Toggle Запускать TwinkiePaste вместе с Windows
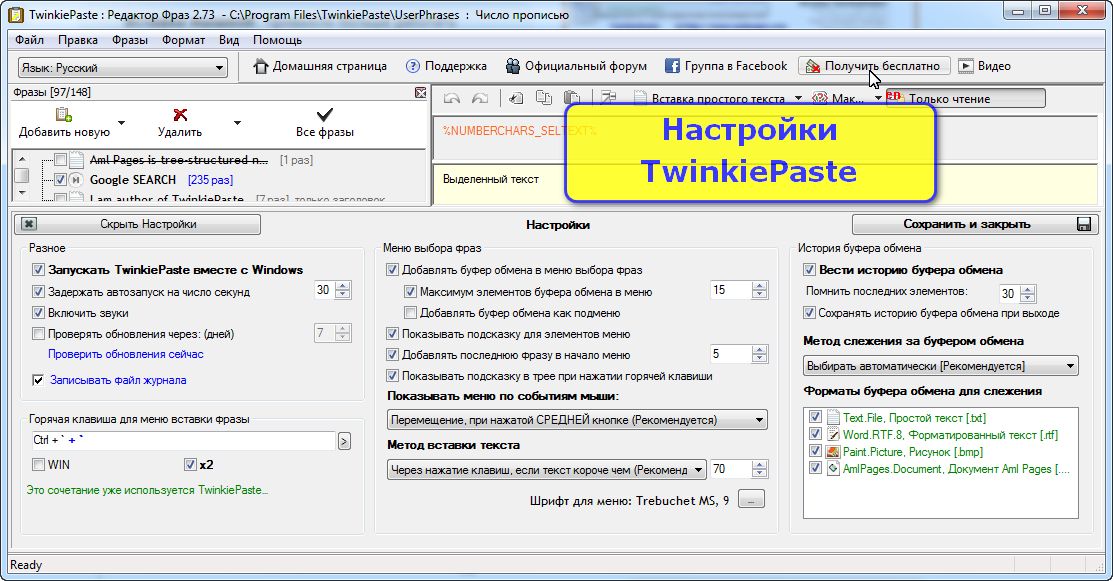 pyautogui.click(x=38, y=270)
